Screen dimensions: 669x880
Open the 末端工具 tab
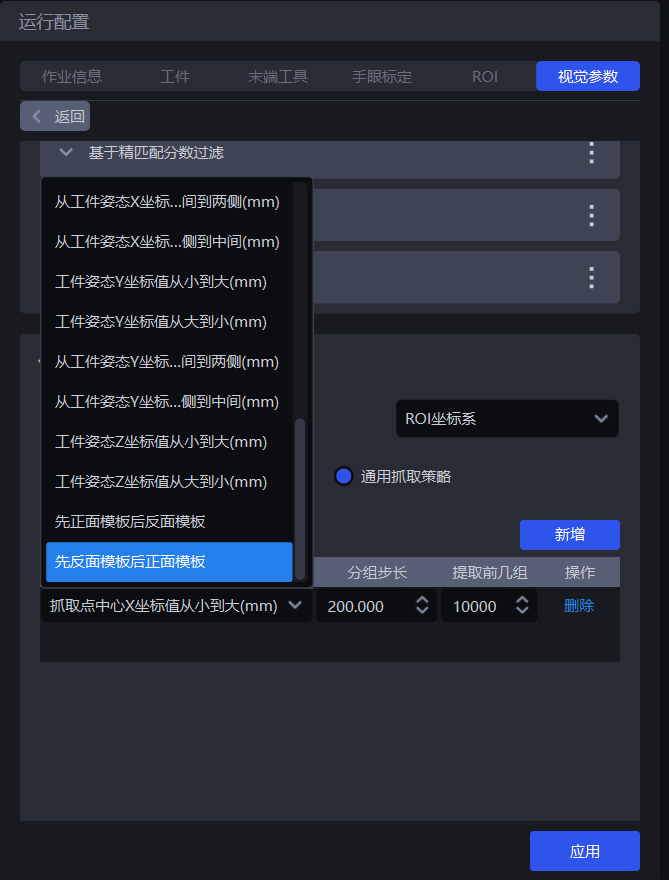click(277, 76)
